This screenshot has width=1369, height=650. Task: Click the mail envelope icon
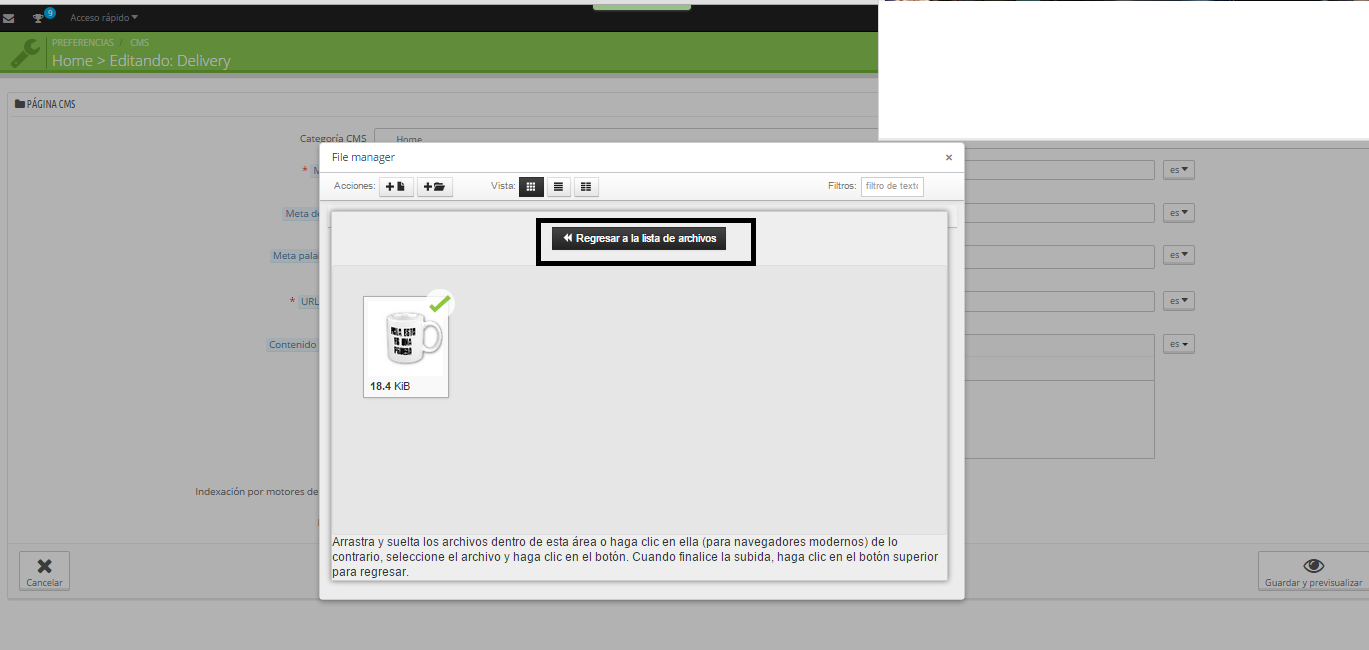coord(9,18)
